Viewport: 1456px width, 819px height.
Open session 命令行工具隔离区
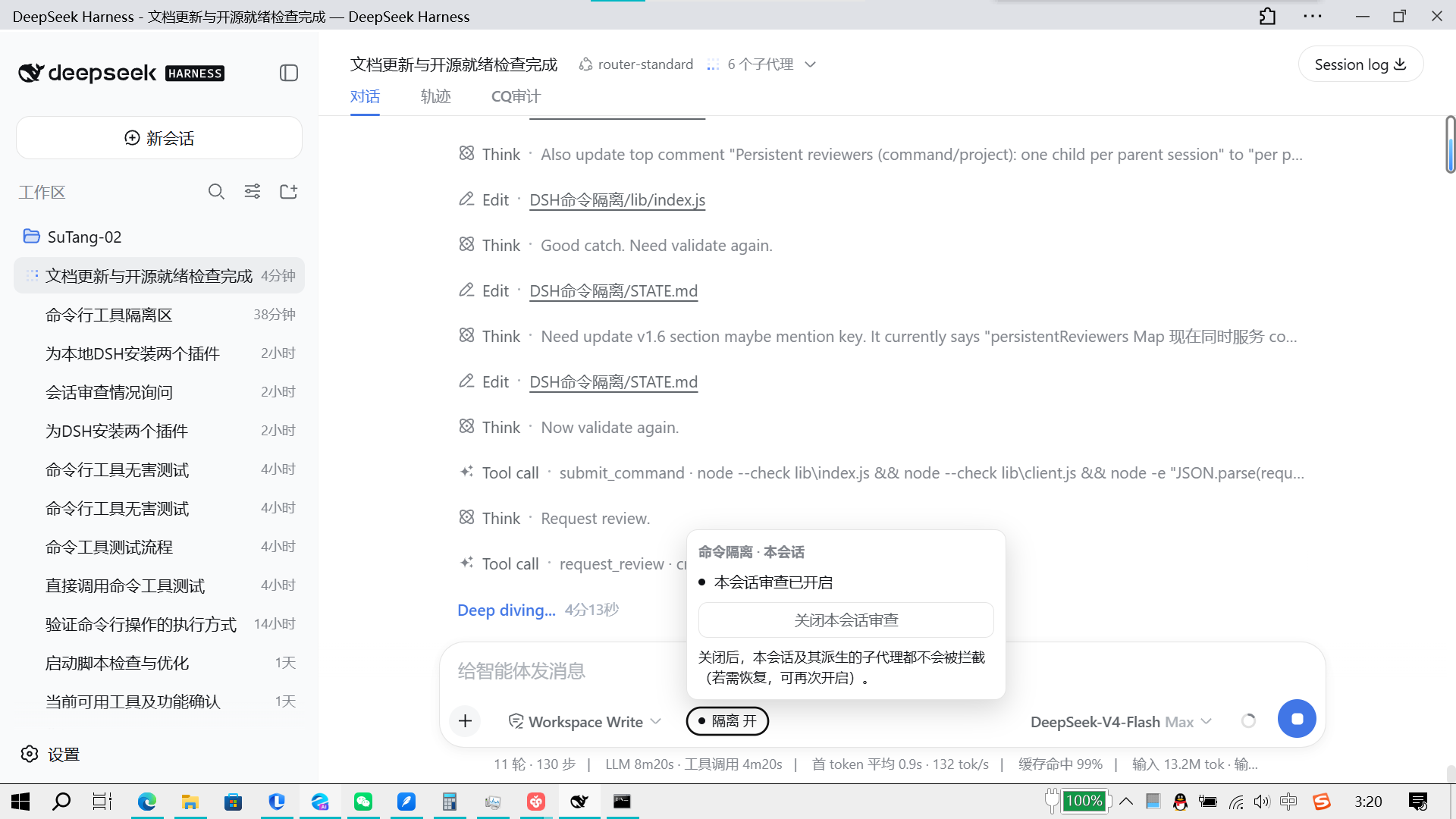[159, 315]
